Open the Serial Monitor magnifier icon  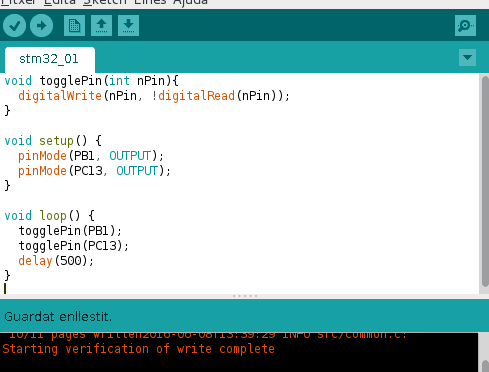(x=465, y=26)
